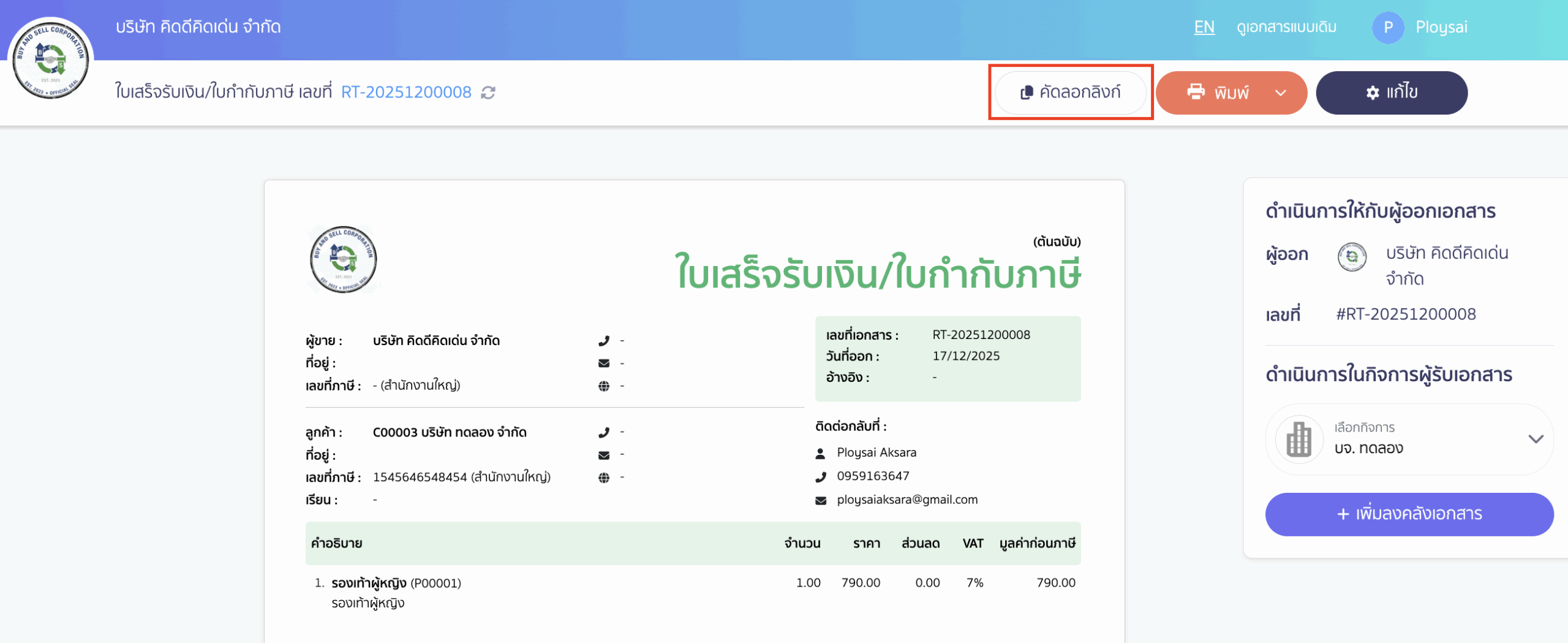Click the refresh icon beside document number
The height and width of the screenshot is (643, 1568).
(487, 93)
